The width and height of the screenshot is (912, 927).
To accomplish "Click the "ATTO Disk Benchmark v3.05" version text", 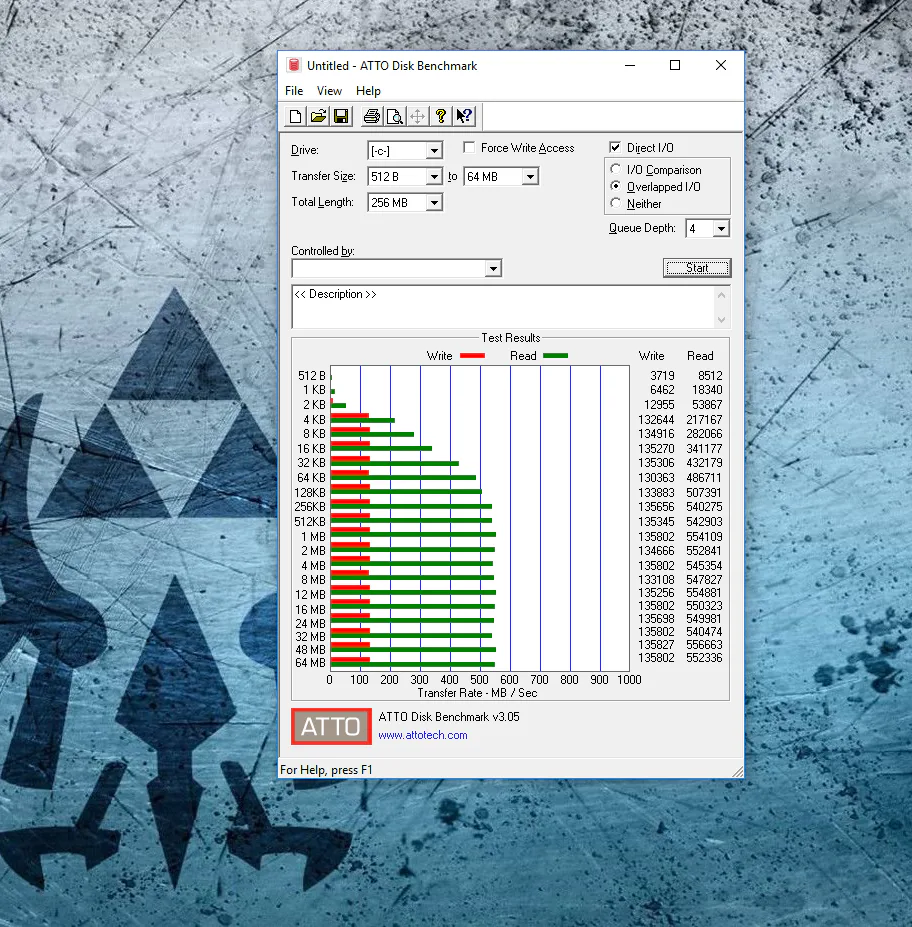I will point(449,717).
